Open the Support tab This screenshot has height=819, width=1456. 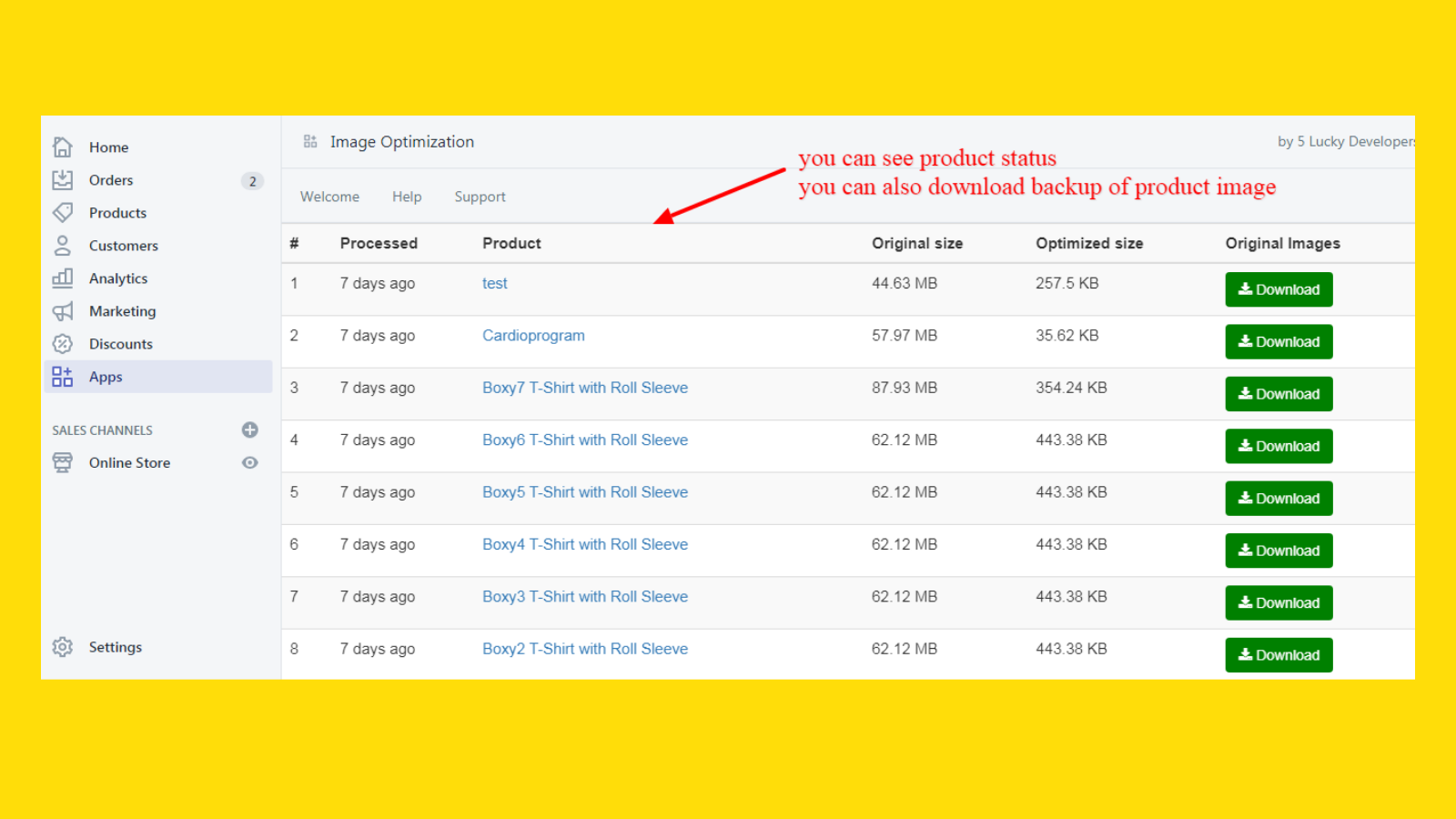coord(480,196)
